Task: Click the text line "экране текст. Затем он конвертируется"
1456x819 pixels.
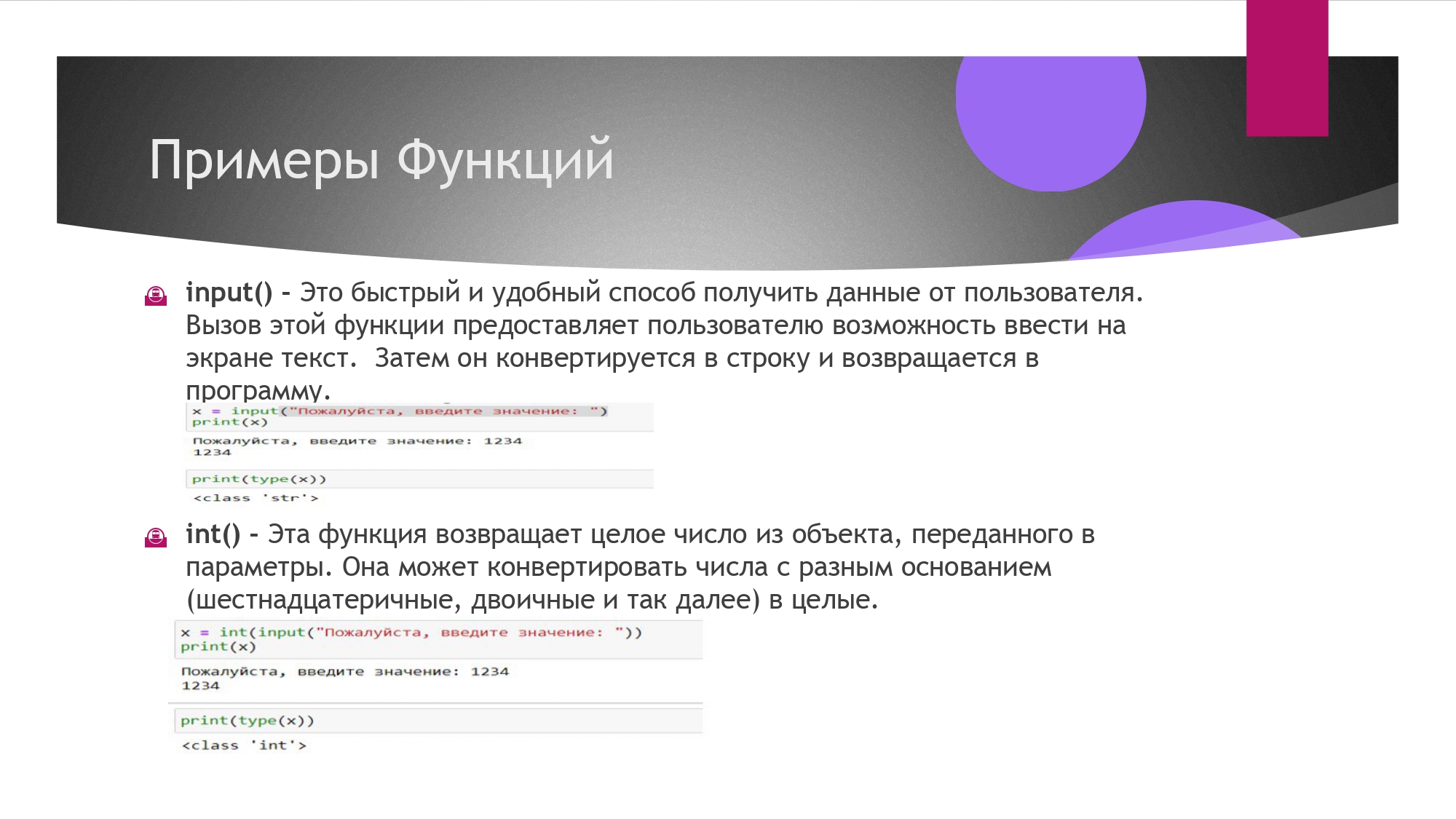Action: pos(440,358)
